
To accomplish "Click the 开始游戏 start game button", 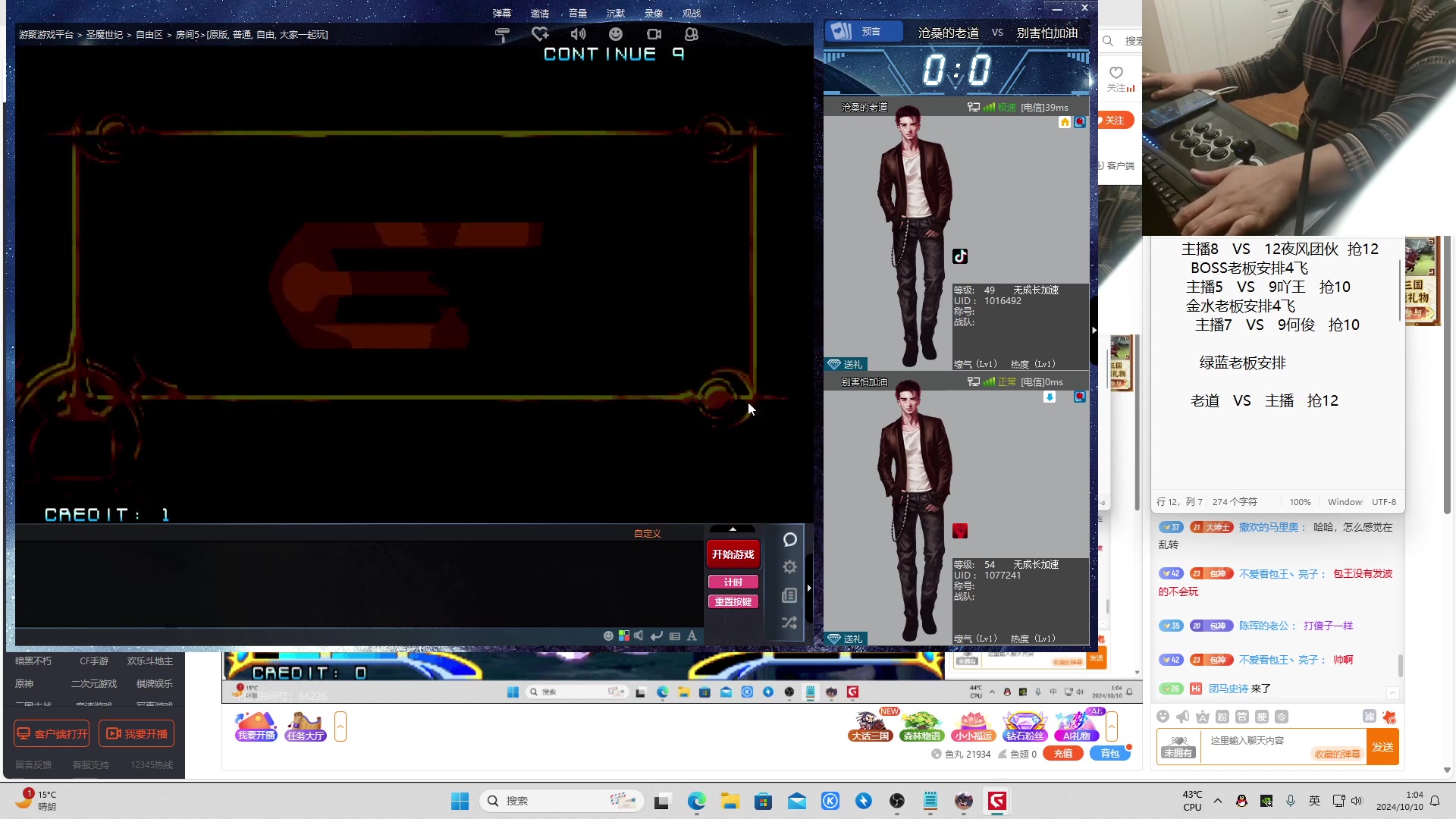I will [733, 554].
